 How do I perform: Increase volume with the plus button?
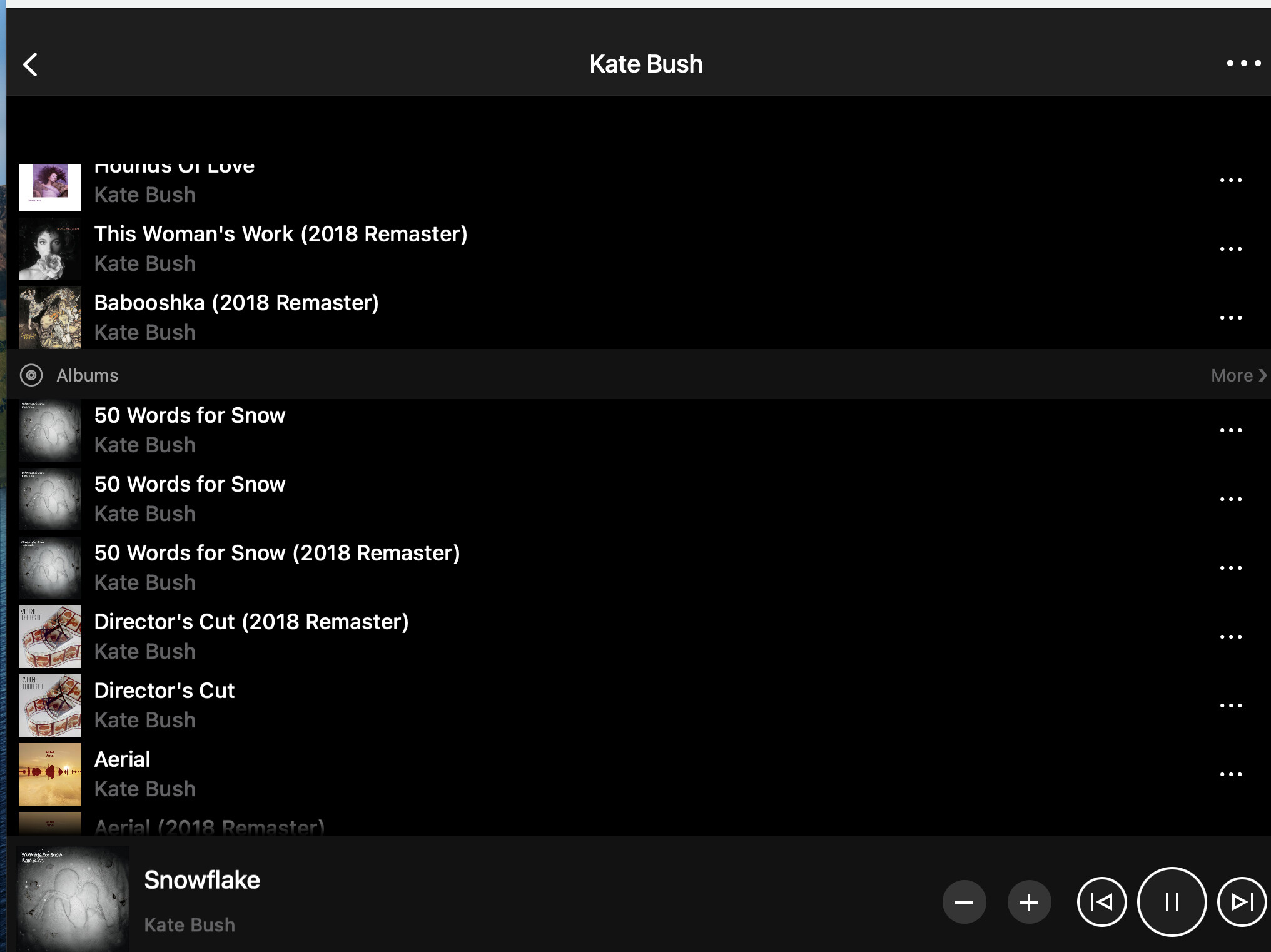click(x=1028, y=902)
